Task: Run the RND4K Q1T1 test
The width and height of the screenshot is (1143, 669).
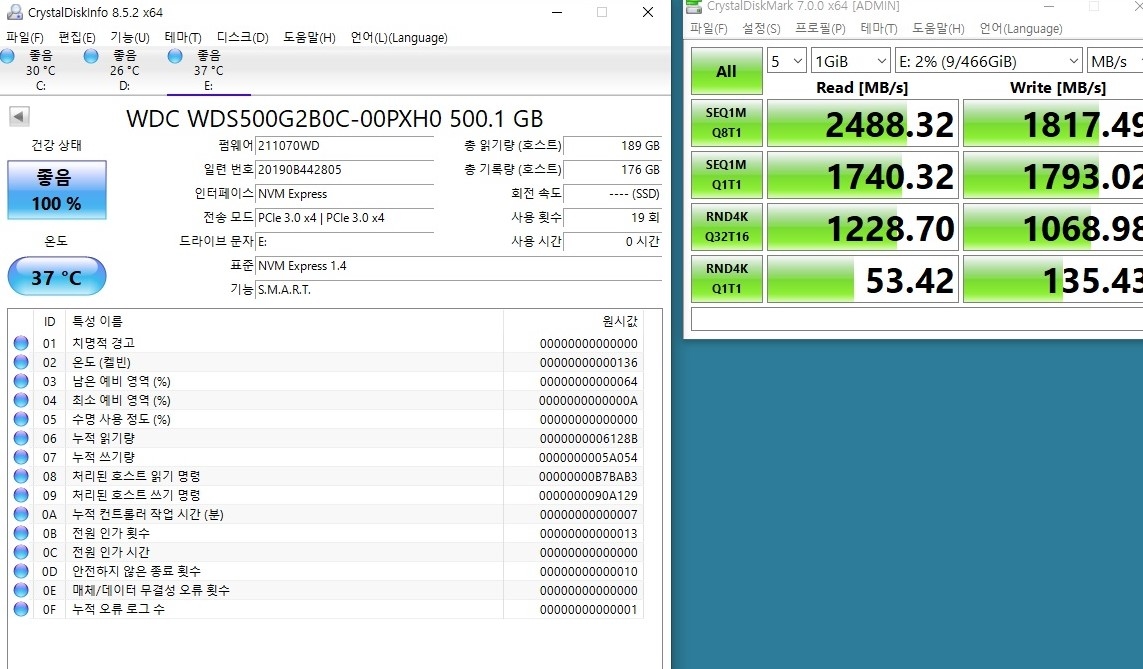Action: pos(727,278)
